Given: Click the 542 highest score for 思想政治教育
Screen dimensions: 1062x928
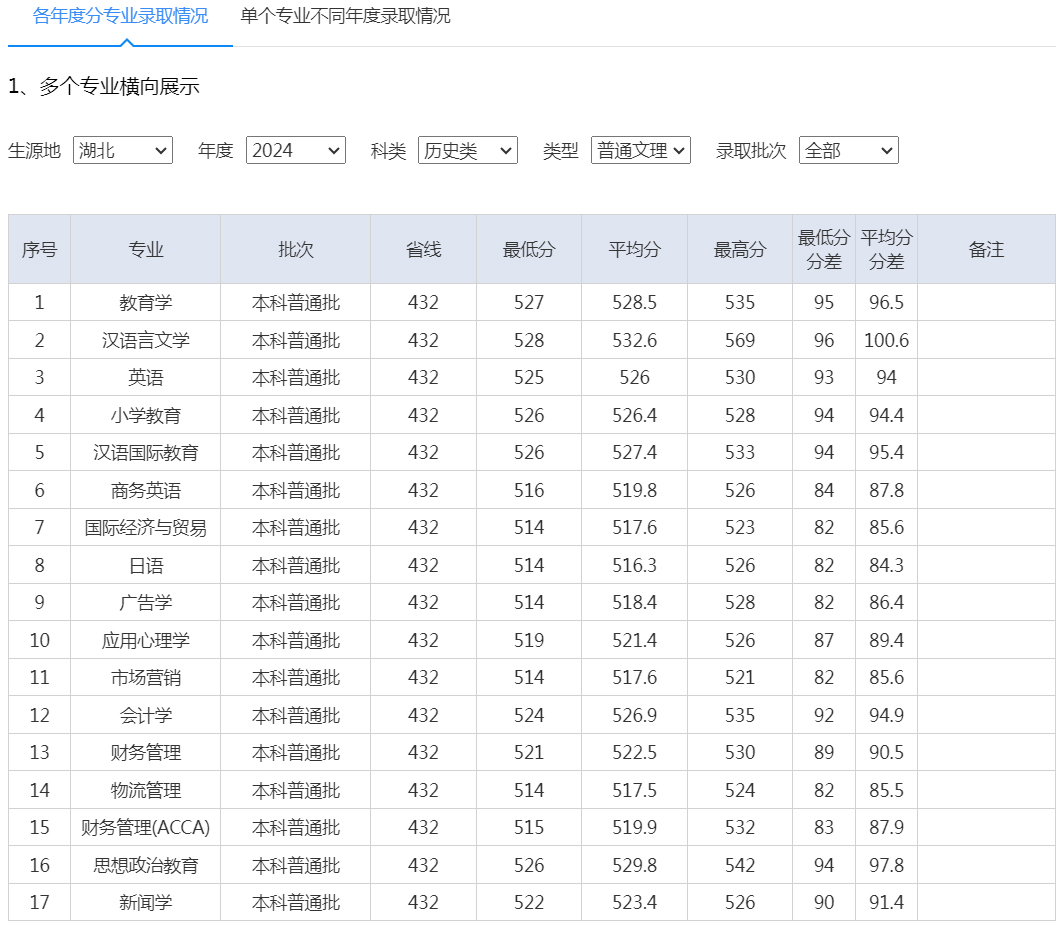Looking at the screenshot, I should 740,865.
